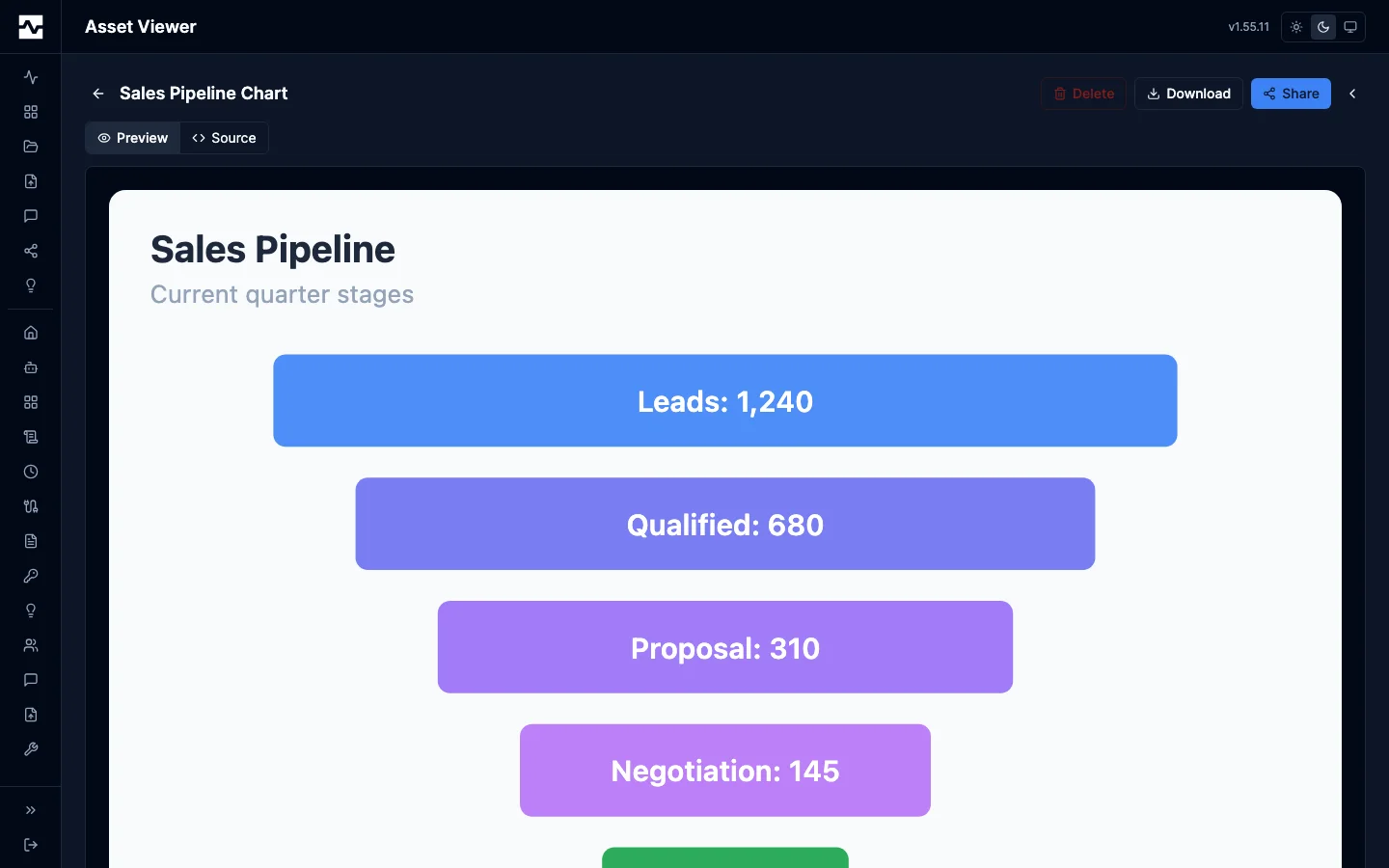
Task: Go back using arrow beside Sales Pipeline Chart
Action: click(x=98, y=94)
